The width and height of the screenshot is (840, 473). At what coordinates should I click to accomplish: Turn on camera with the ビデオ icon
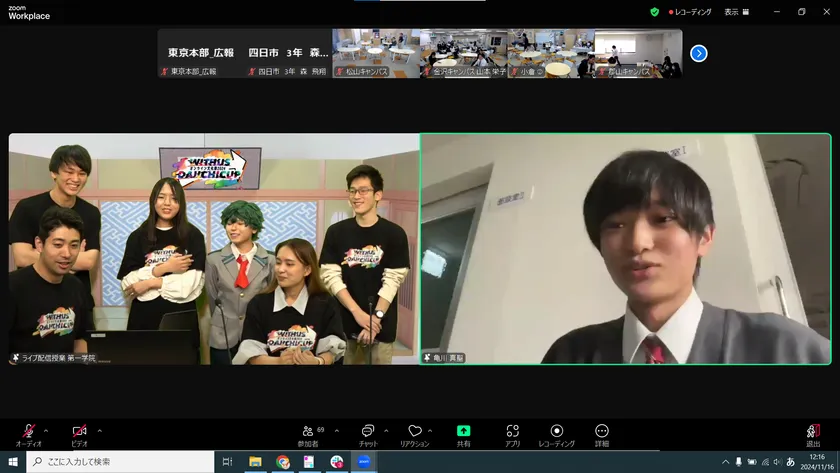coord(79,432)
